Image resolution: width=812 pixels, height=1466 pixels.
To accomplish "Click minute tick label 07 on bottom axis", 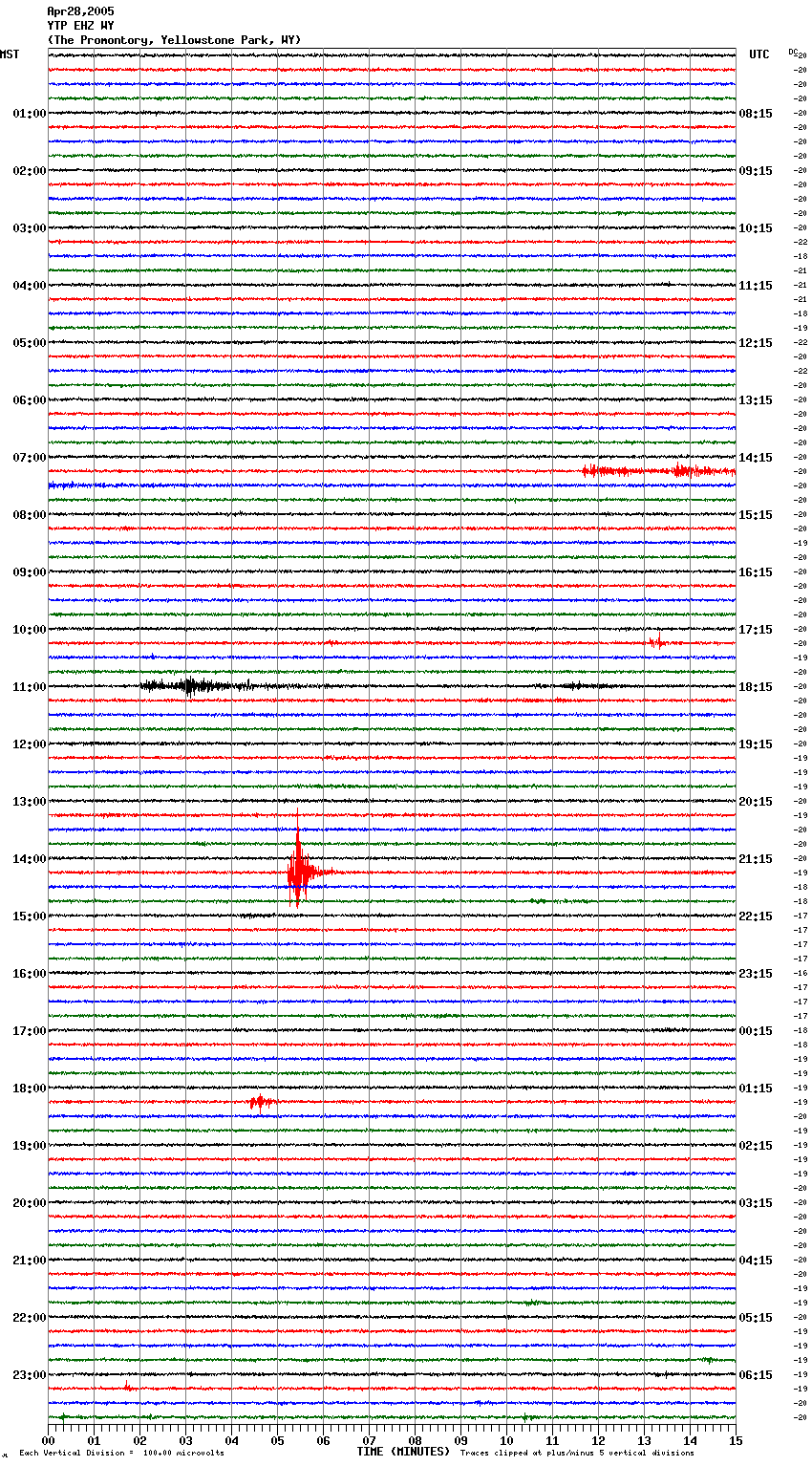I will click(x=369, y=1440).
